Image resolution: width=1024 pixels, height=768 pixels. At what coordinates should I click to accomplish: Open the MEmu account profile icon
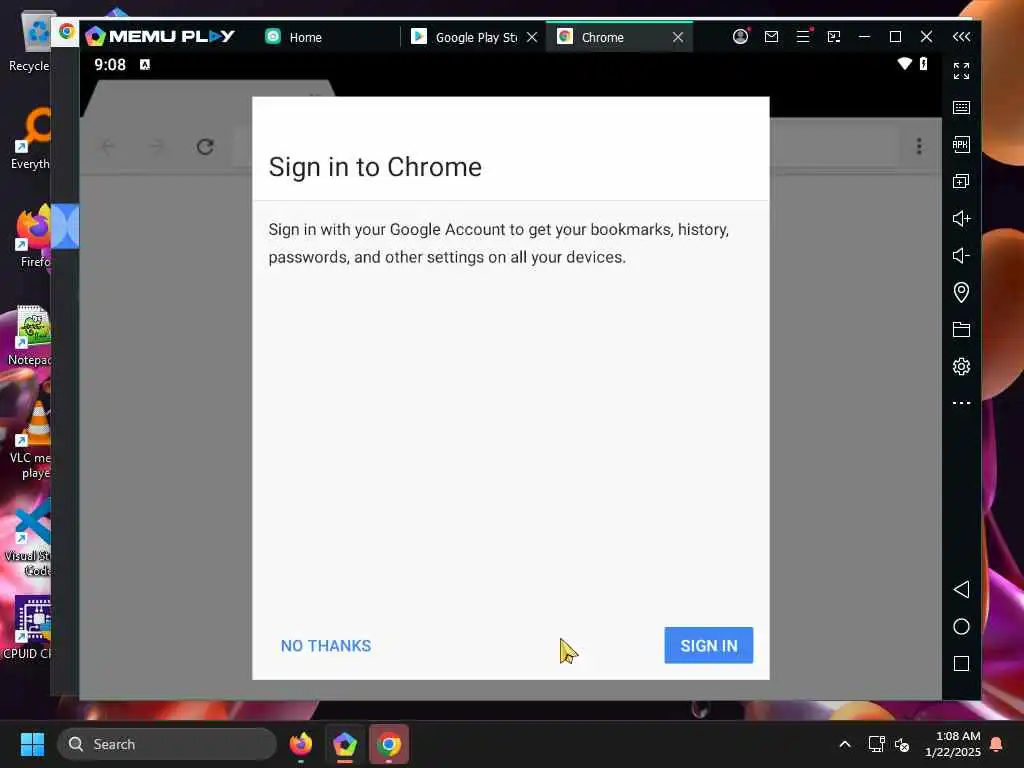[740, 37]
